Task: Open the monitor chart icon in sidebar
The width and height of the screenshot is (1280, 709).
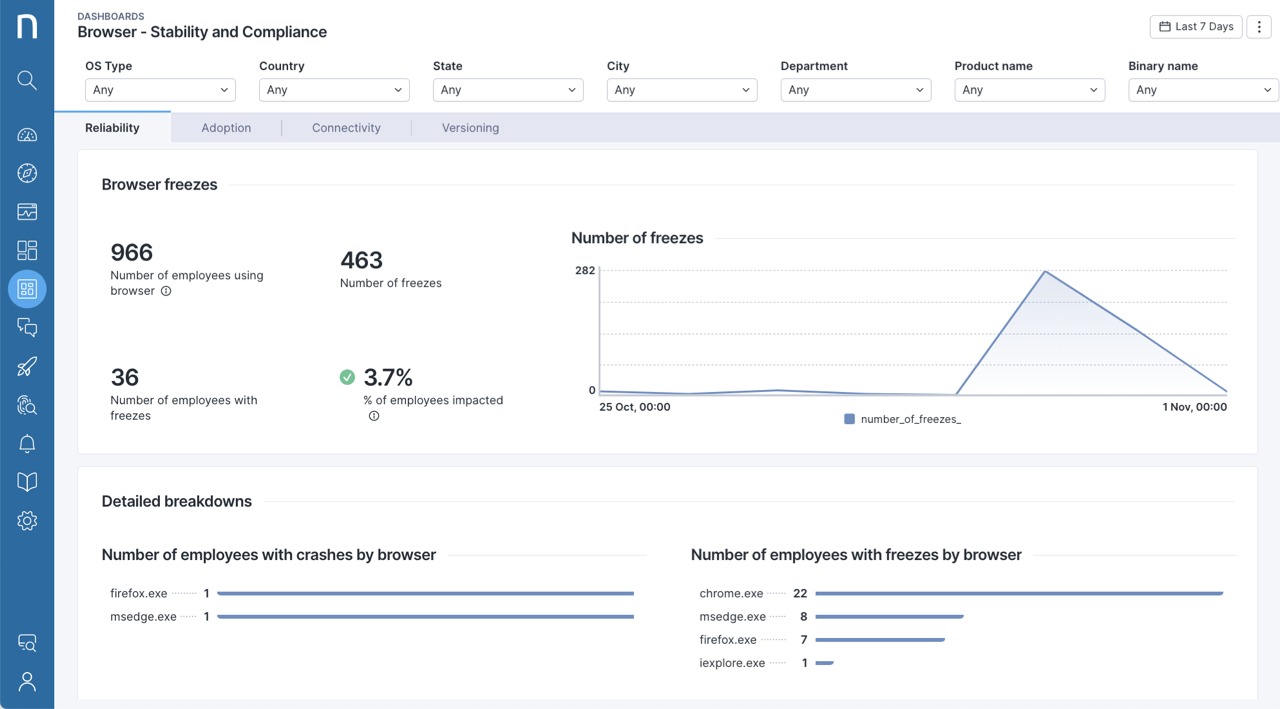Action: click(x=27, y=212)
